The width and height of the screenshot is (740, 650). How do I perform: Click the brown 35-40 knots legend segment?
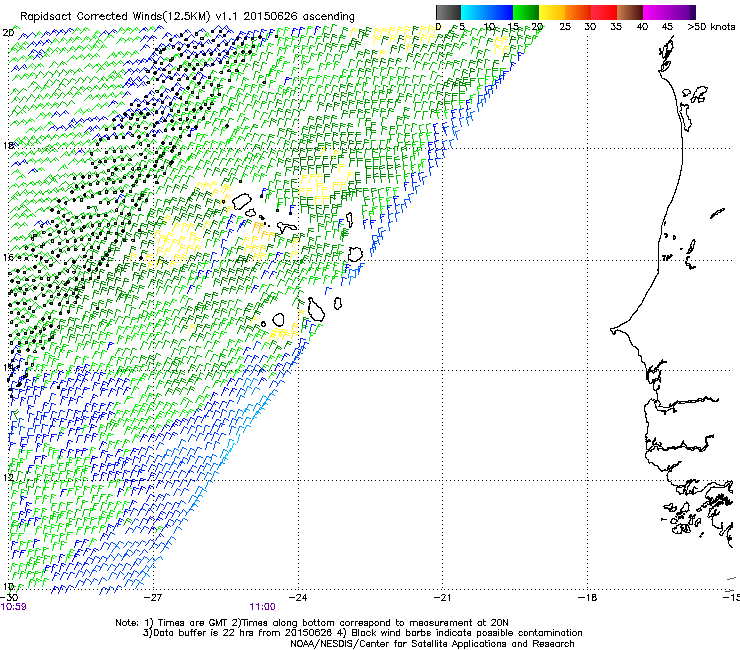pyautogui.click(x=630, y=12)
